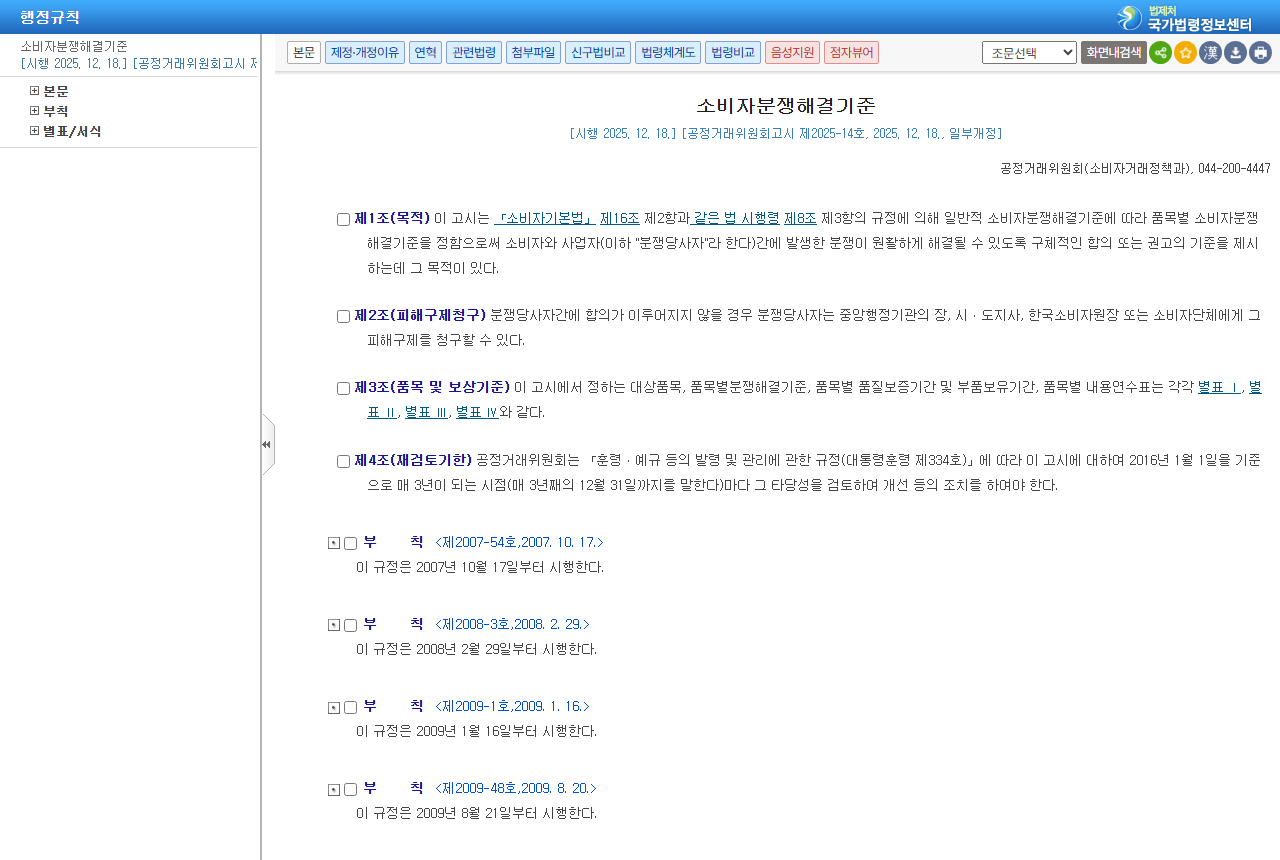This screenshot has width=1280, height=860.
Task: Open the 제16조 link in Article 1
Action: click(620, 218)
